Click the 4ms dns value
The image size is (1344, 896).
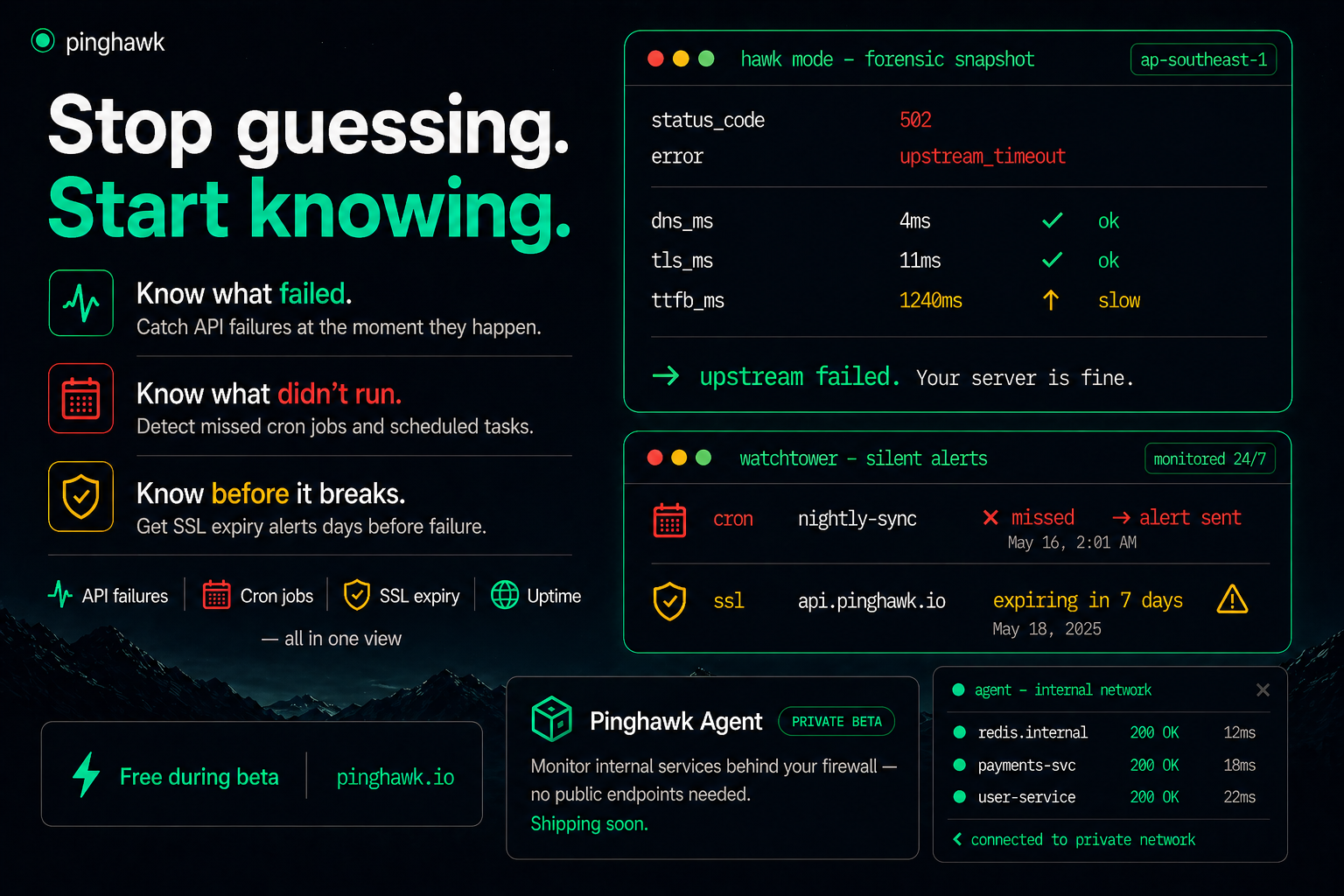pyautogui.click(x=915, y=220)
